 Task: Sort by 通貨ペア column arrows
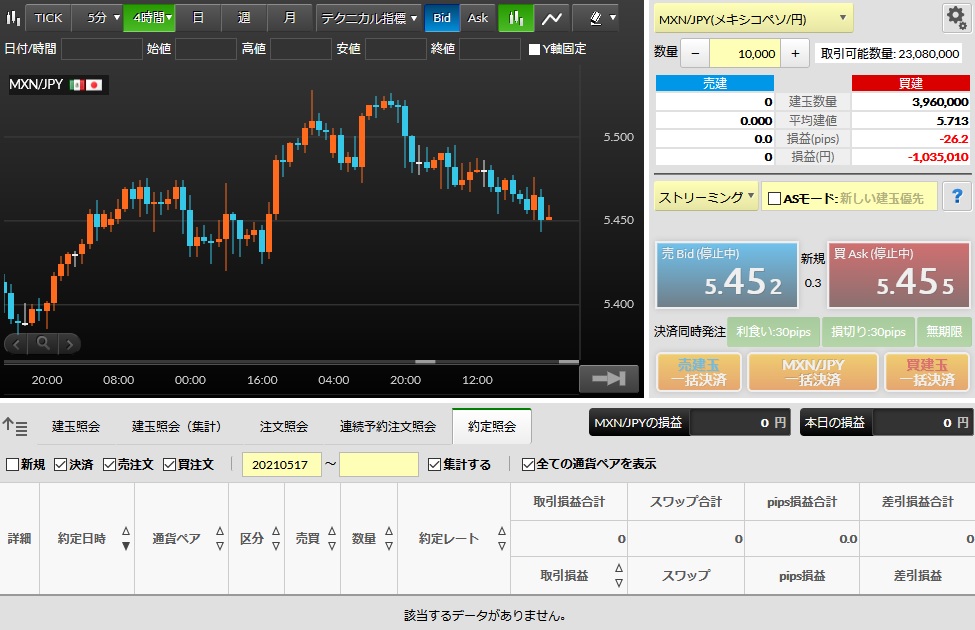(x=219, y=539)
